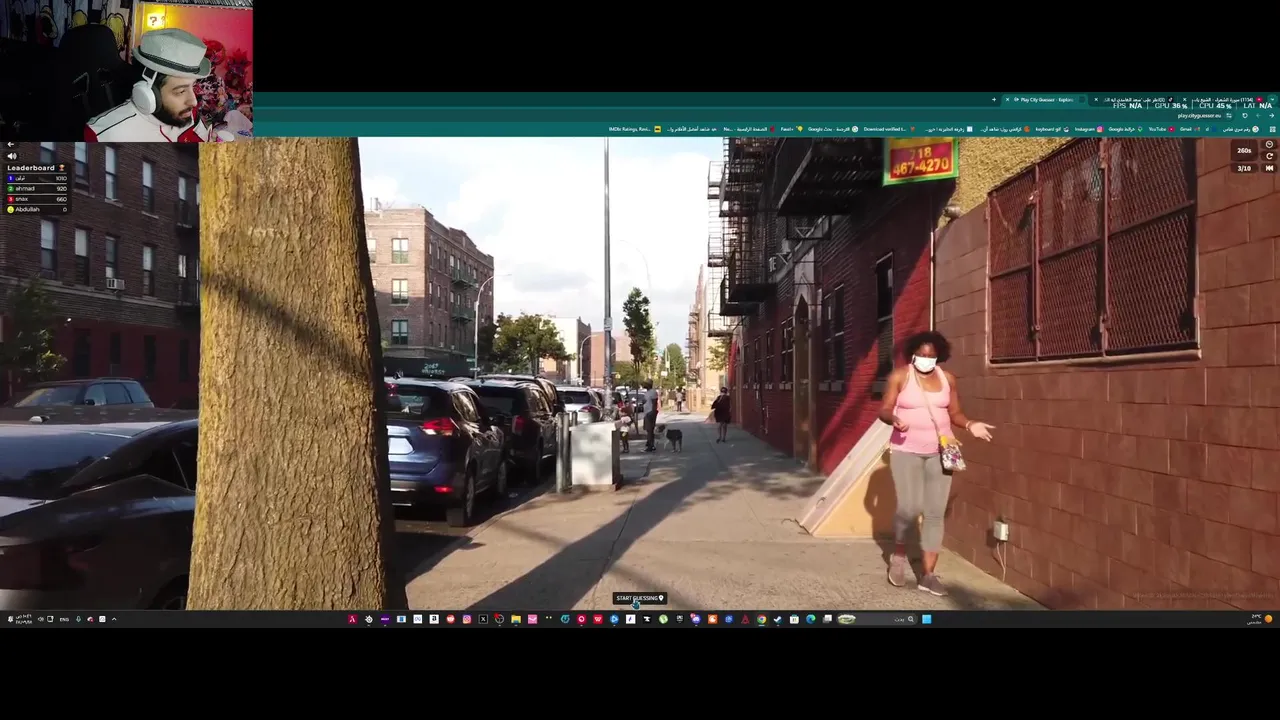Select the Play City Guesser browser tab
The height and width of the screenshot is (720, 1280).
tap(1046, 100)
